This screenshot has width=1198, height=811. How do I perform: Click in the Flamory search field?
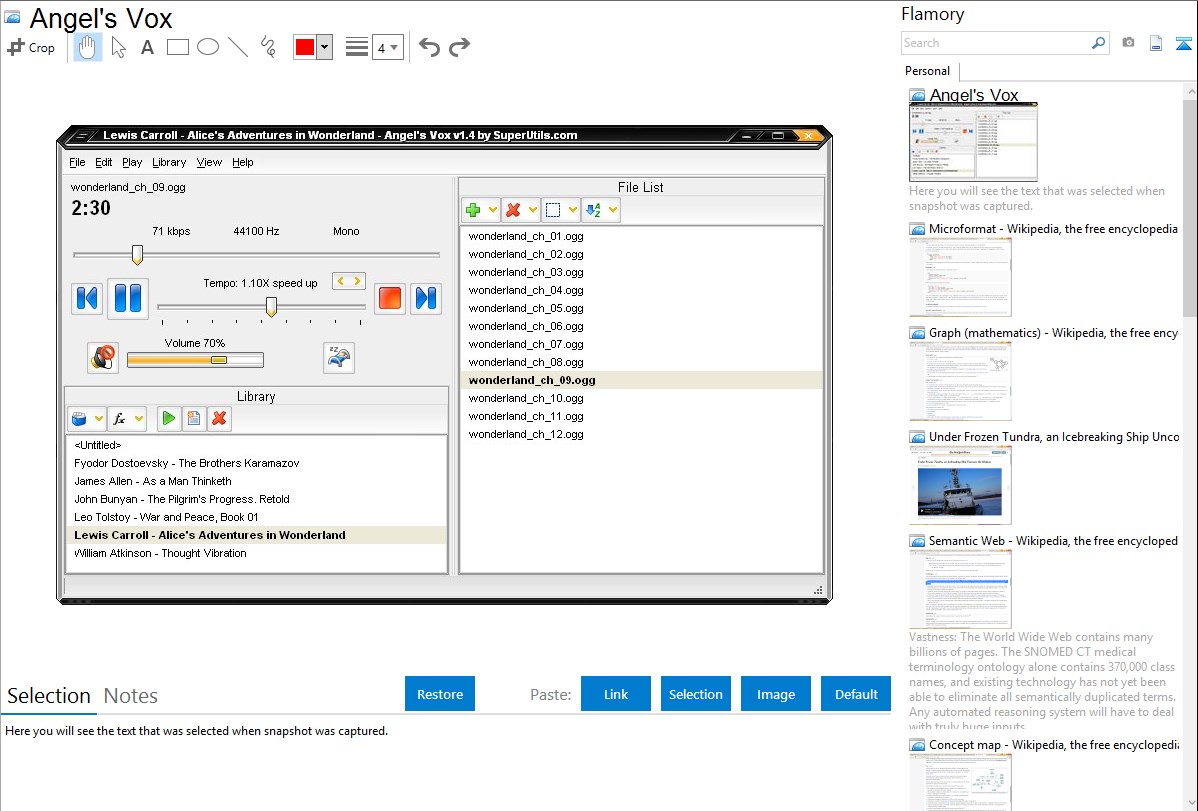995,43
